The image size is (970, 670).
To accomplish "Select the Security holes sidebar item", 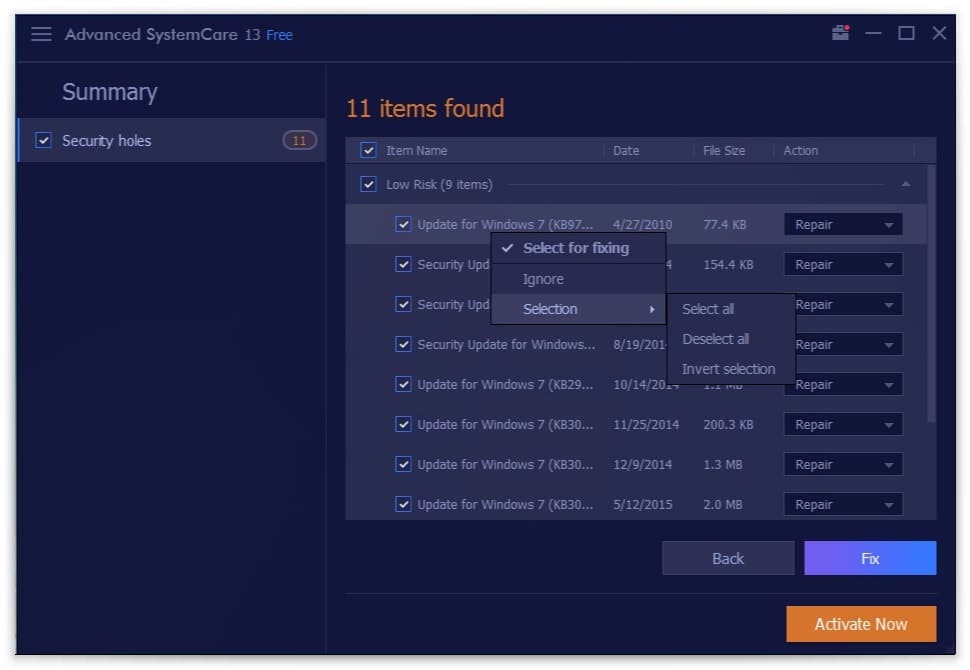I will 172,140.
